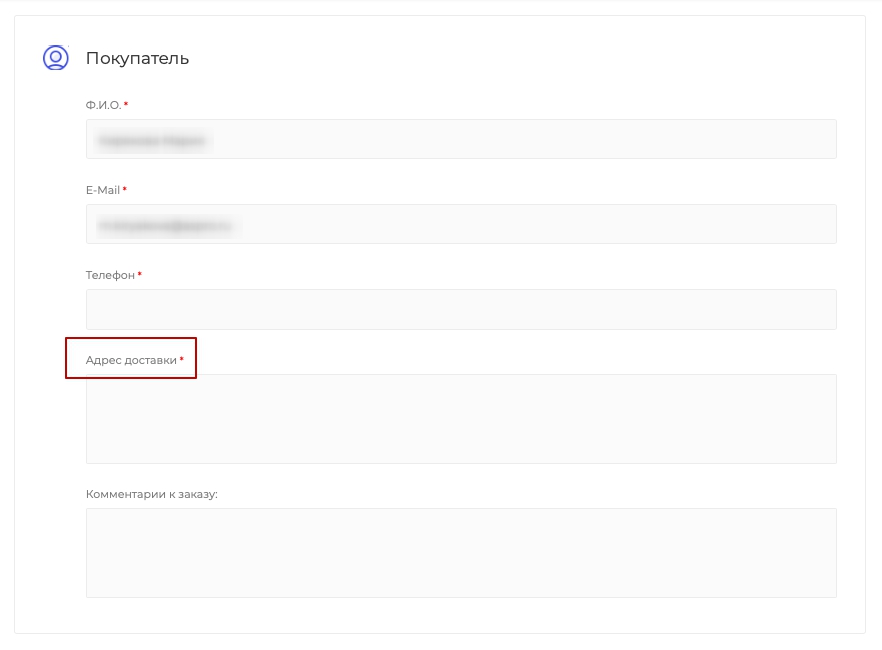Select the E-Mail input field
Viewport: 882px width, 650px height.
point(461,224)
